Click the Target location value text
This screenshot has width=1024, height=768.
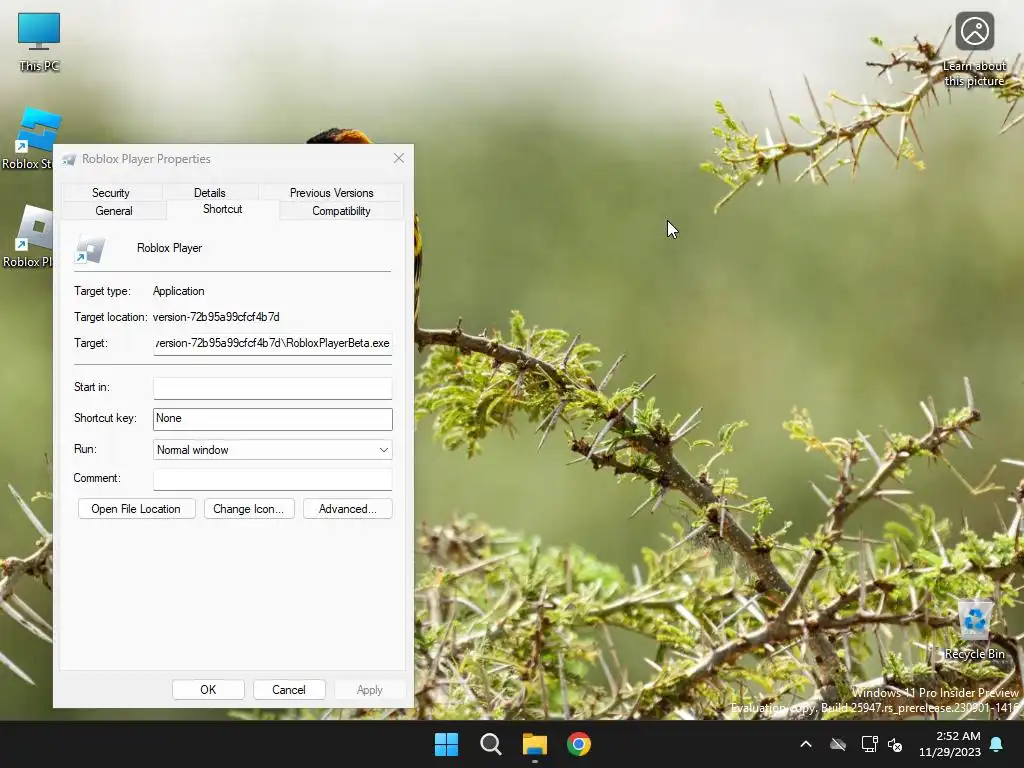[216, 317]
